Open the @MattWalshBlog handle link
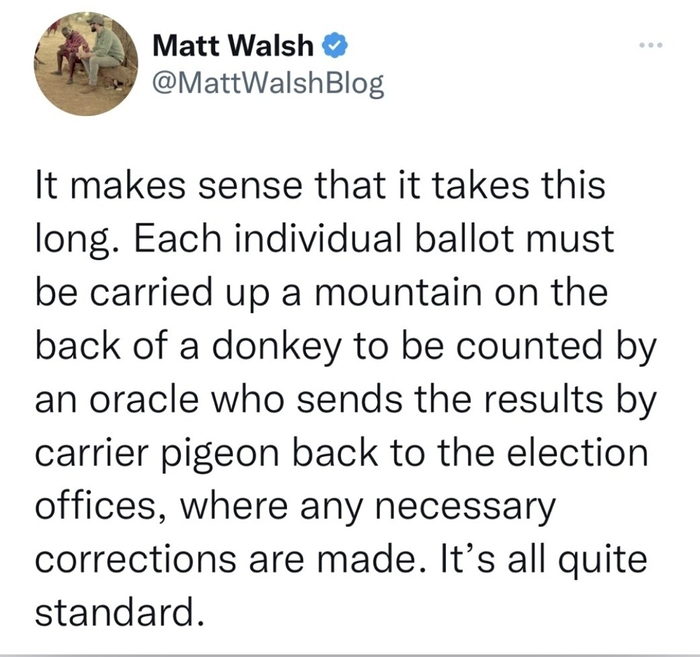This screenshot has height=657, width=700. (265, 84)
